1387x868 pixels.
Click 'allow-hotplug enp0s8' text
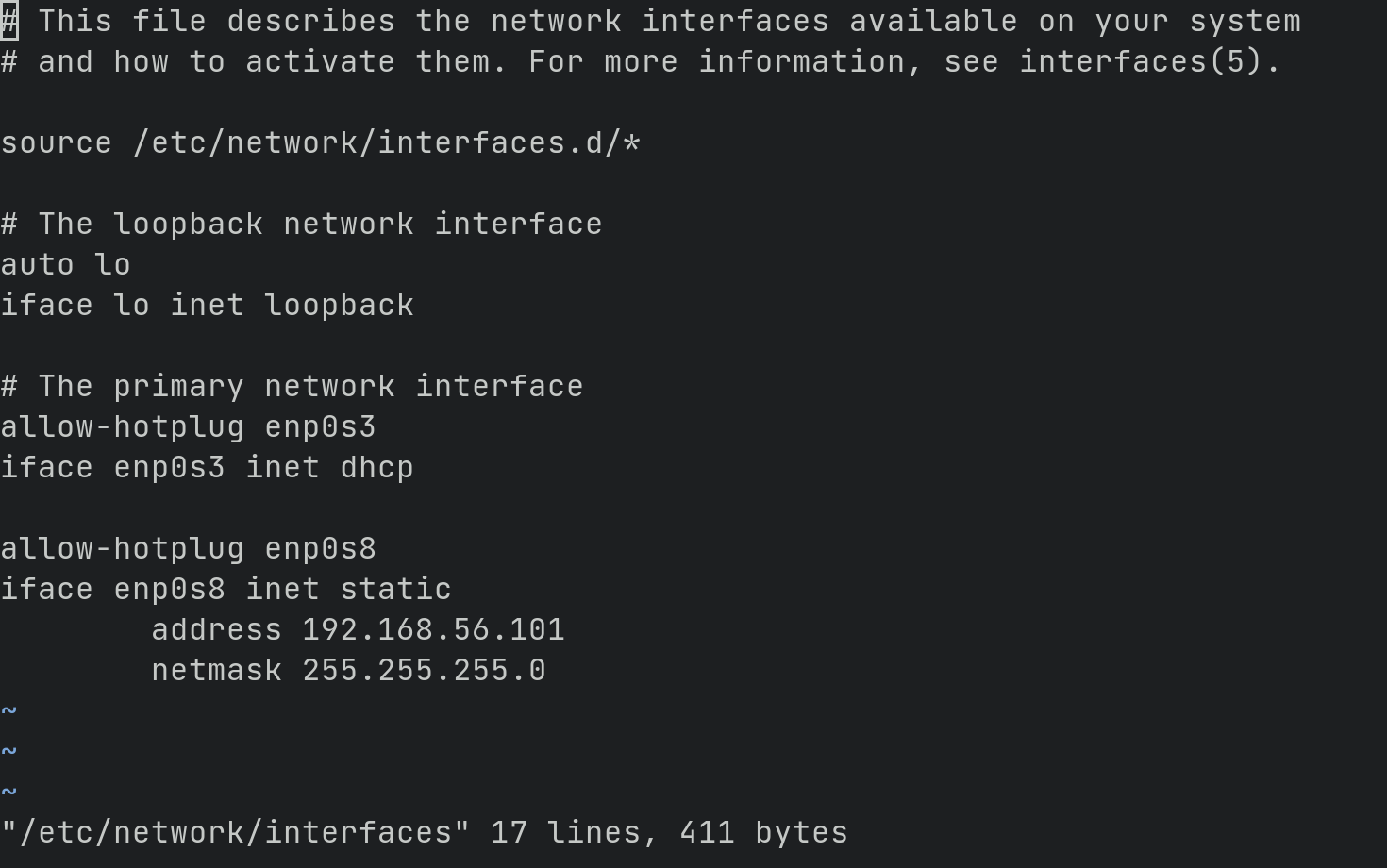(x=189, y=549)
